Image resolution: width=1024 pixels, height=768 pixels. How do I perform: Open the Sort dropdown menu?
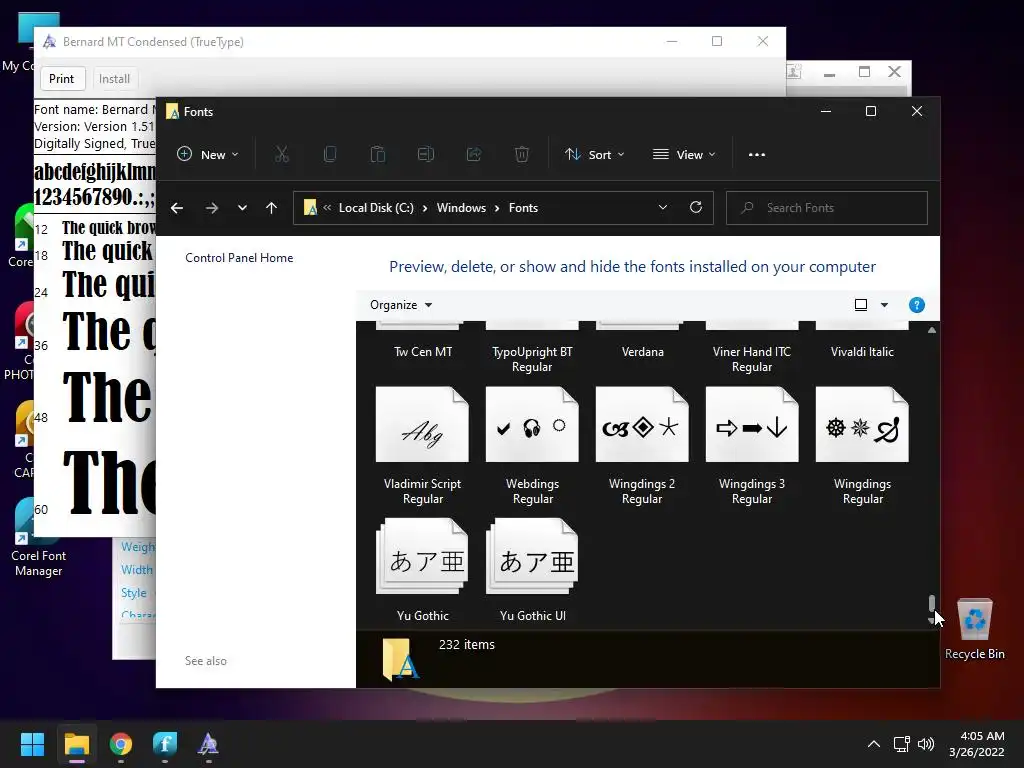coord(595,155)
